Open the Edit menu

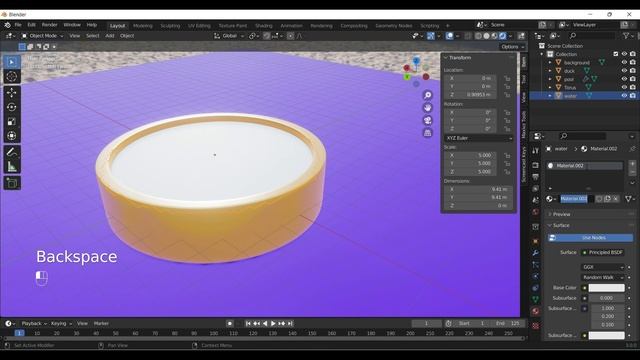(31, 25)
